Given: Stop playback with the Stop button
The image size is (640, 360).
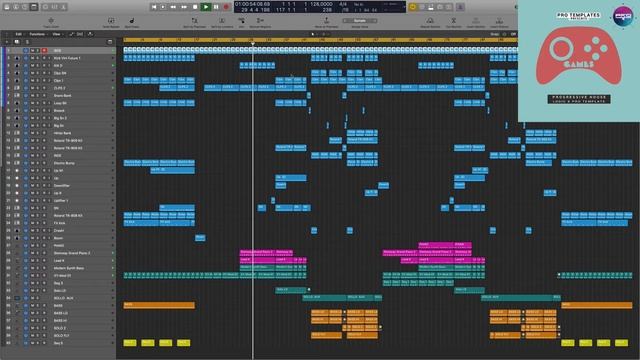Looking at the screenshot, I should pos(195,7).
